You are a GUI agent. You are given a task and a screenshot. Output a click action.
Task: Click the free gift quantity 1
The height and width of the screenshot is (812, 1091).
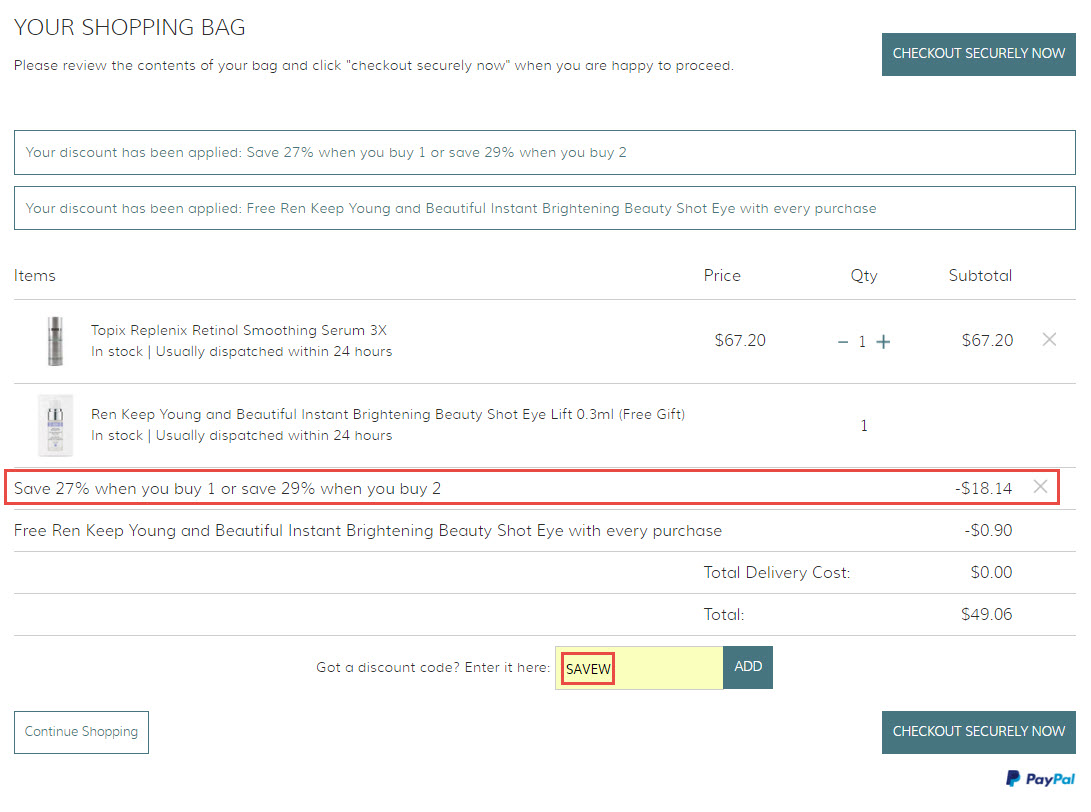pos(863,426)
